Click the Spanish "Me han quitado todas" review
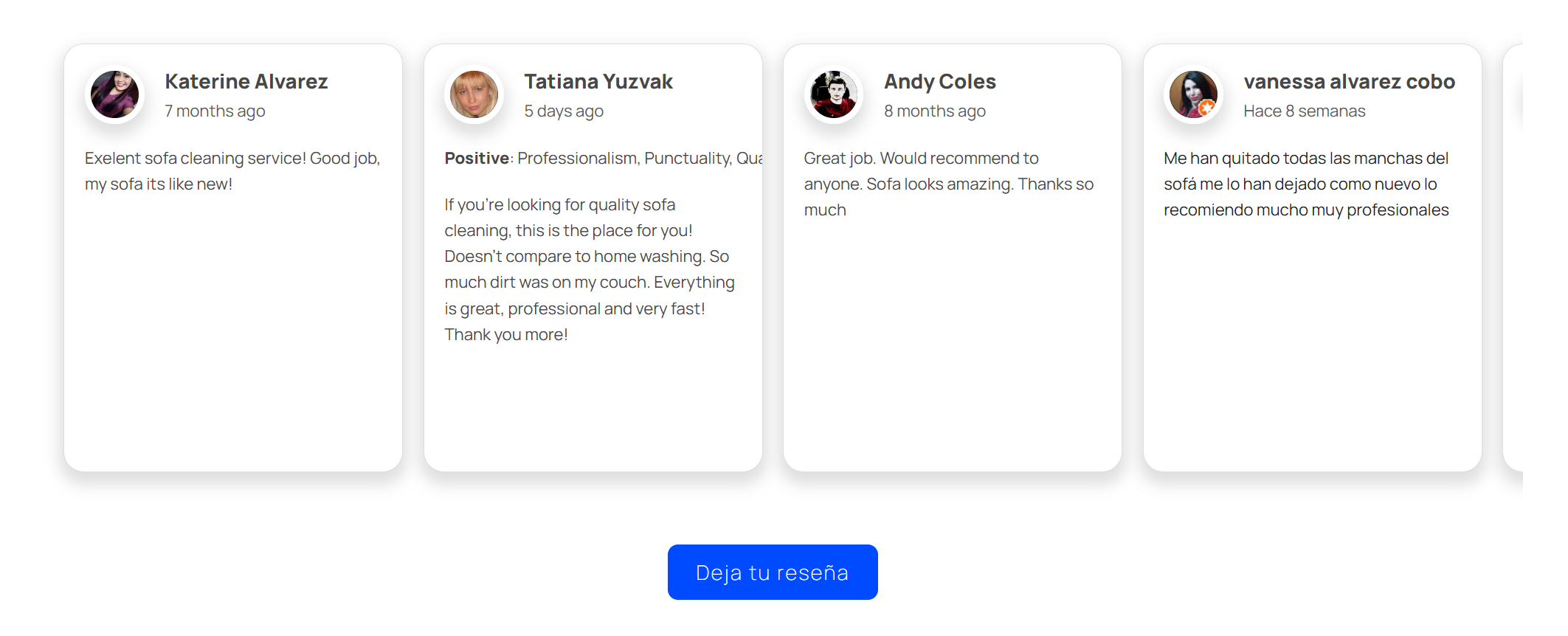Image resolution: width=1568 pixels, height=636 pixels. pyautogui.click(x=1306, y=184)
